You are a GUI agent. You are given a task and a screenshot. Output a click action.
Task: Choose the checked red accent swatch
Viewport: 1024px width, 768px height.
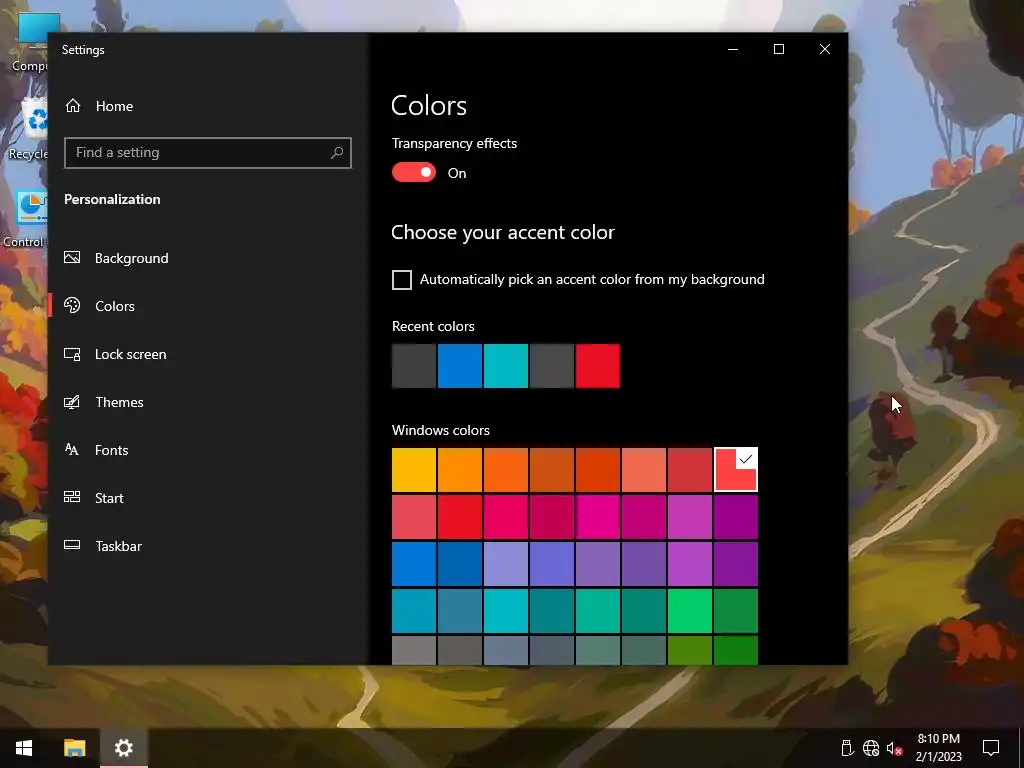735,470
